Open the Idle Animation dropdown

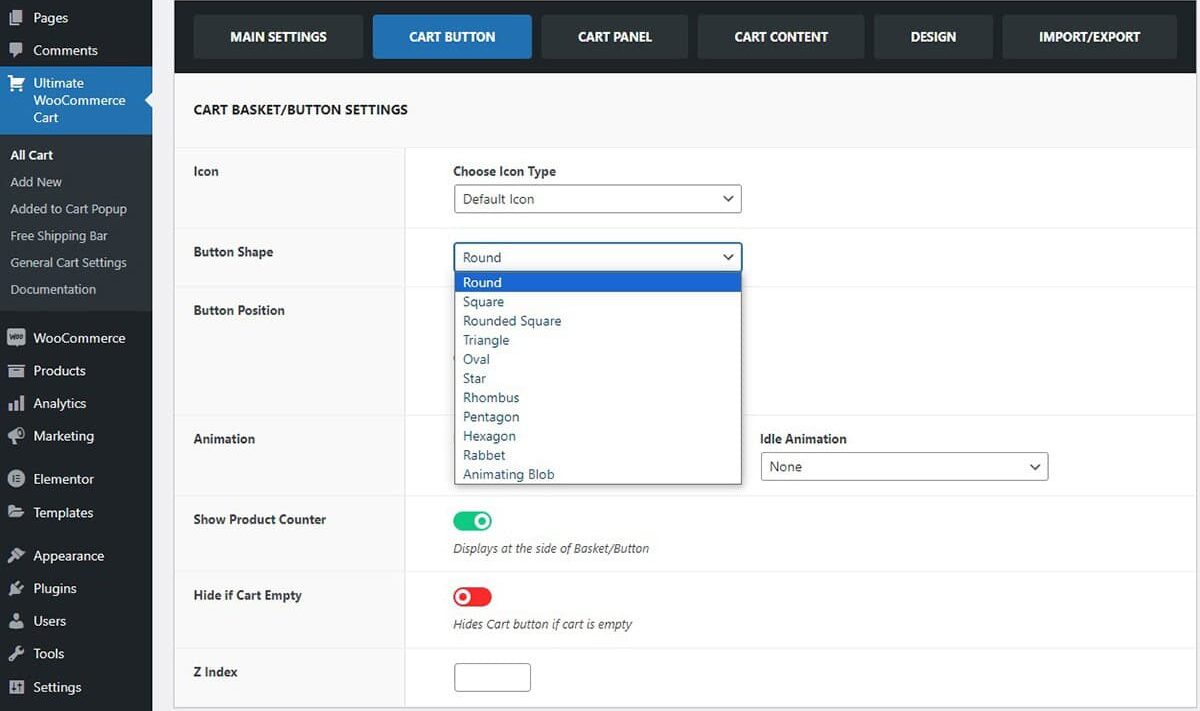904,467
